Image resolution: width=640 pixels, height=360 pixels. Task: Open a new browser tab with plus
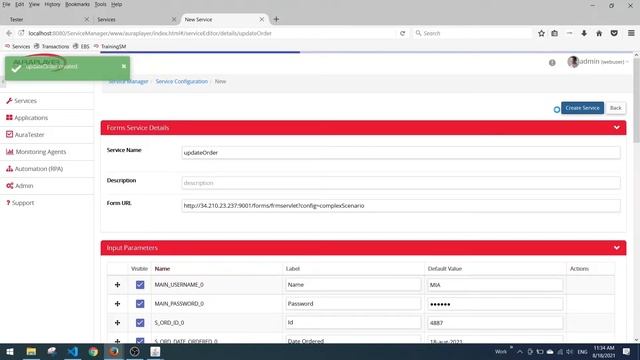(x=276, y=19)
